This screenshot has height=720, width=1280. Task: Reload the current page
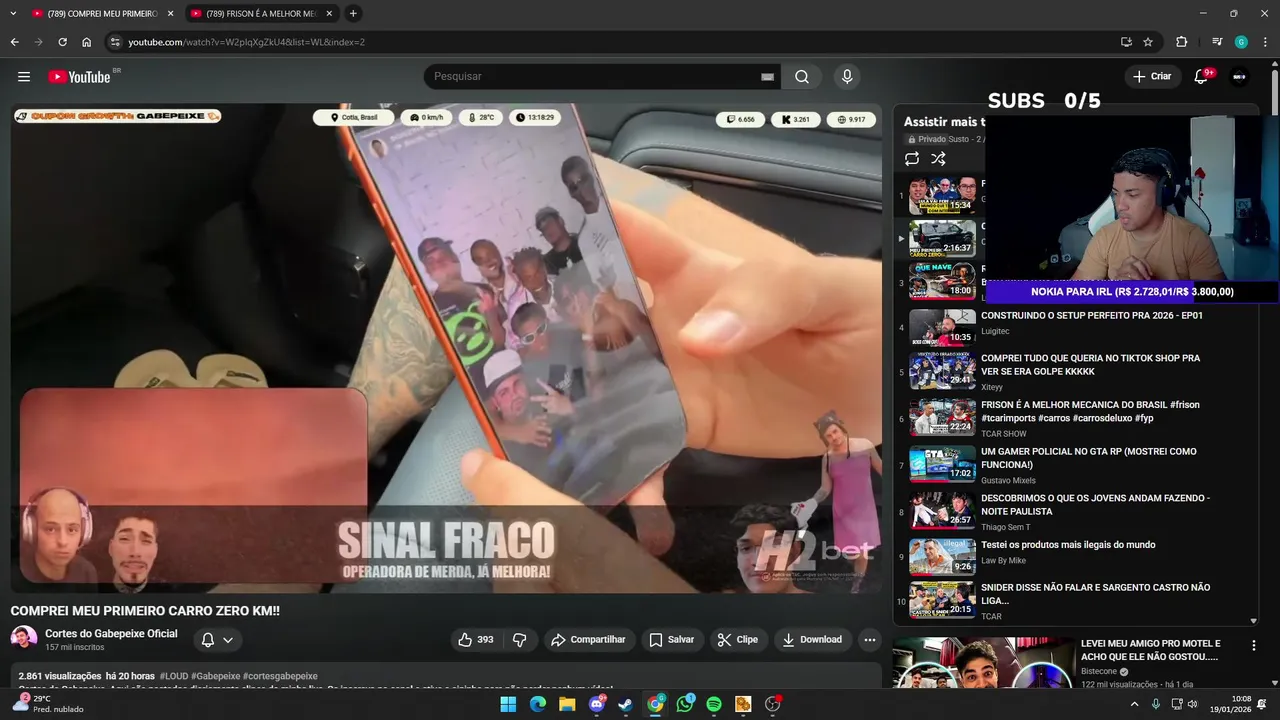(62, 42)
